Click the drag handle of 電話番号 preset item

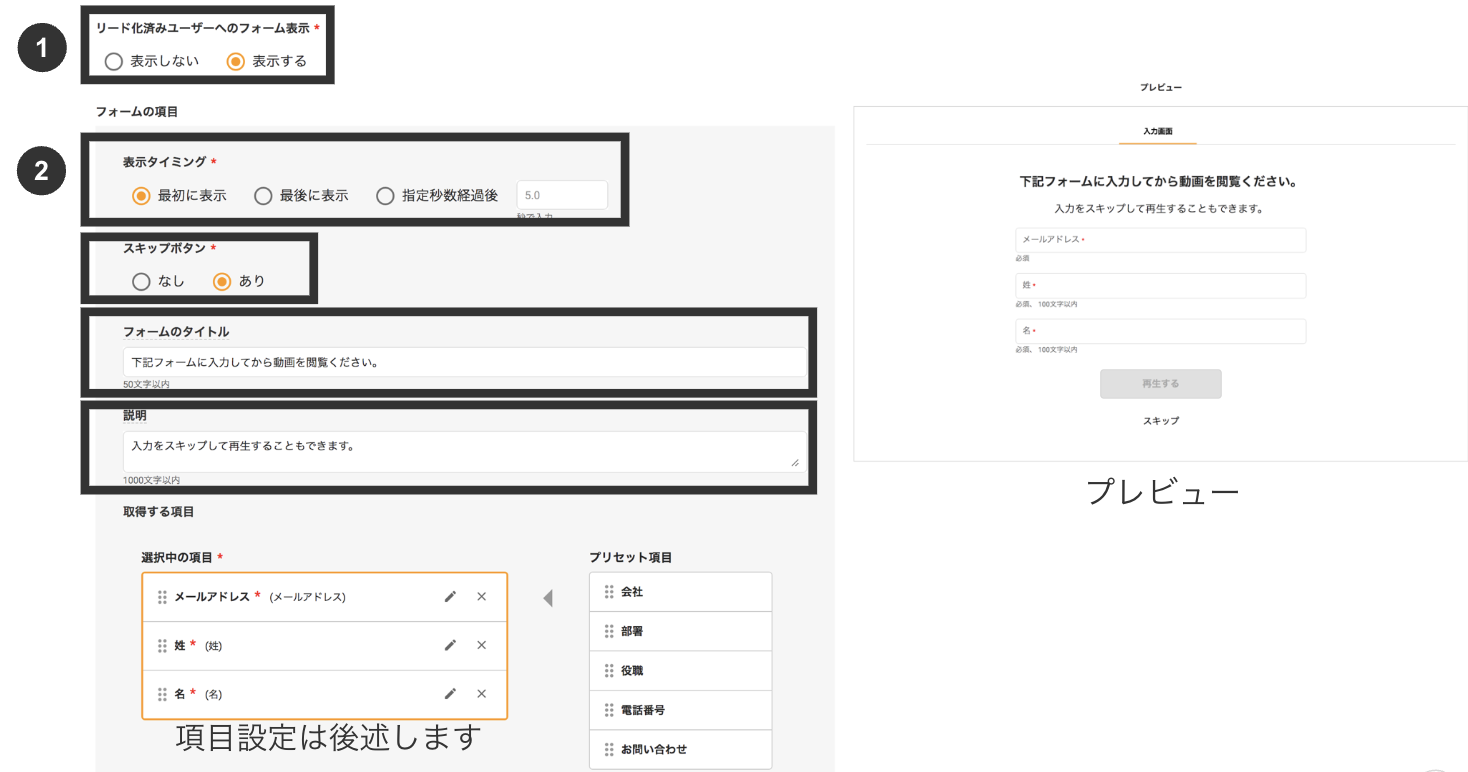pyautogui.click(x=610, y=710)
